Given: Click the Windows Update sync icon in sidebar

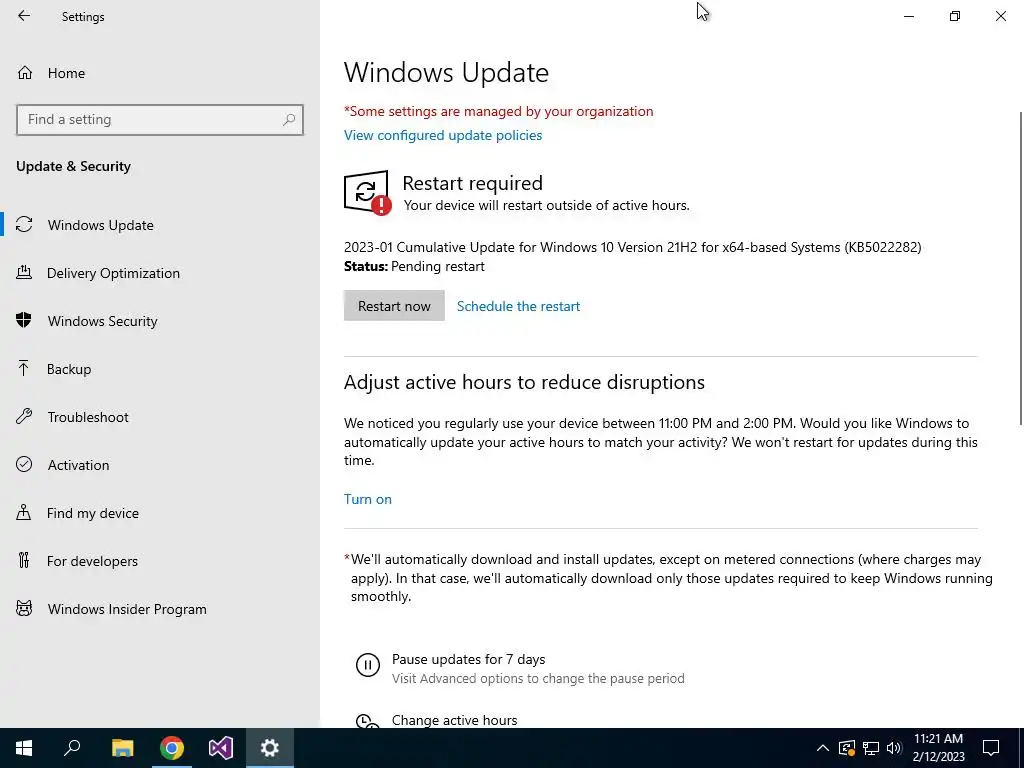Looking at the screenshot, I should point(24,225).
